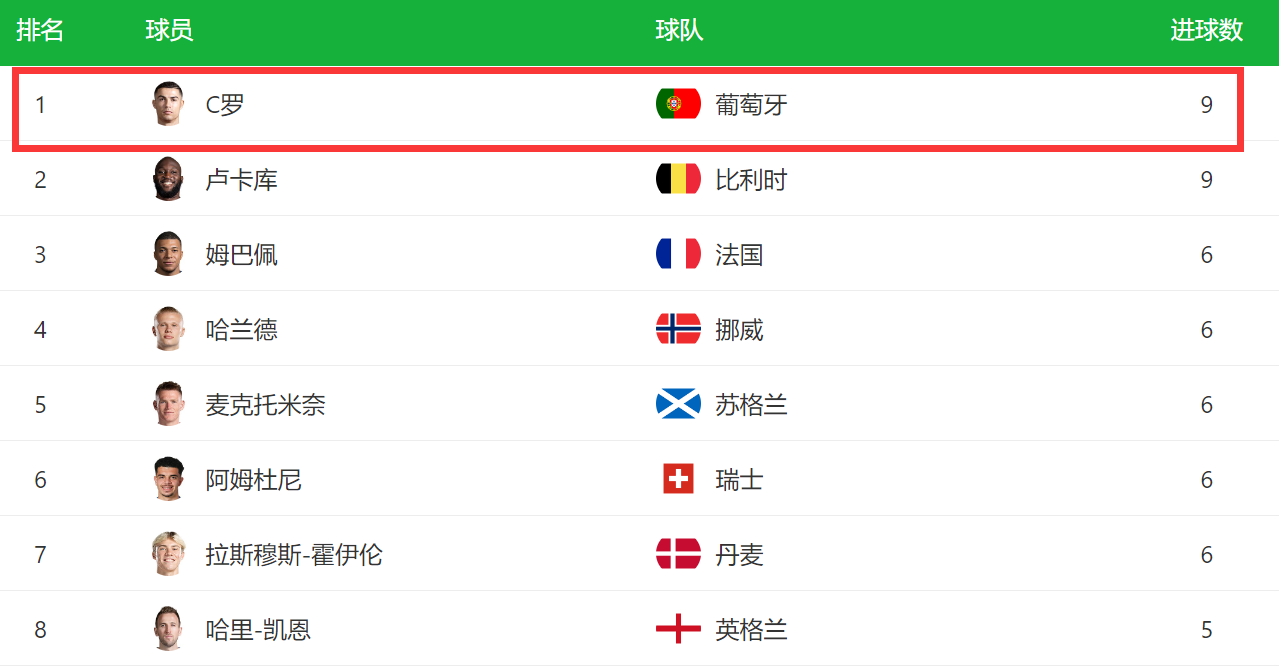
Task: Click the 球队 column header
Action: pyautogui.click(x=680, y=30)
